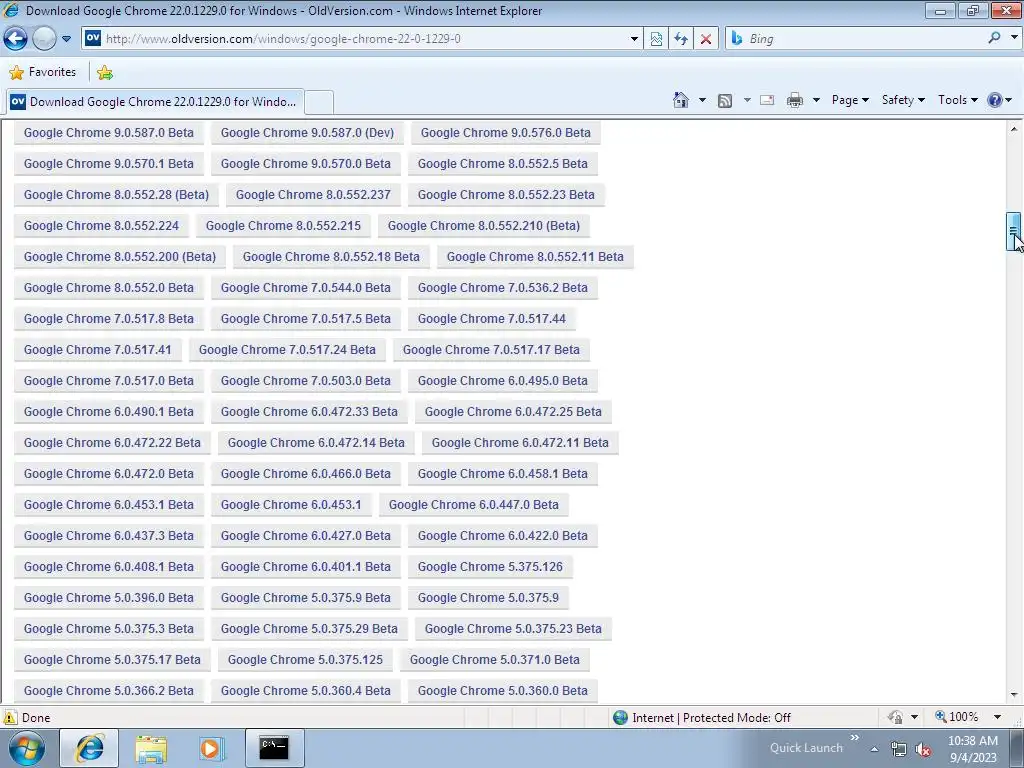Open Google Chrome 7.0.517.44 link

click(491, 319)
